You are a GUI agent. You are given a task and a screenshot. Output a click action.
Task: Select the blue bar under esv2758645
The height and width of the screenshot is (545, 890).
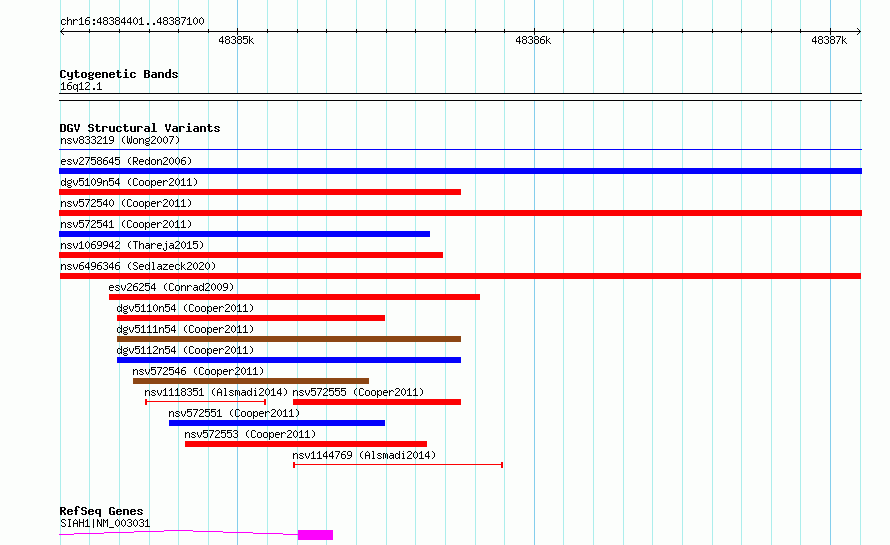coord(460,171)
